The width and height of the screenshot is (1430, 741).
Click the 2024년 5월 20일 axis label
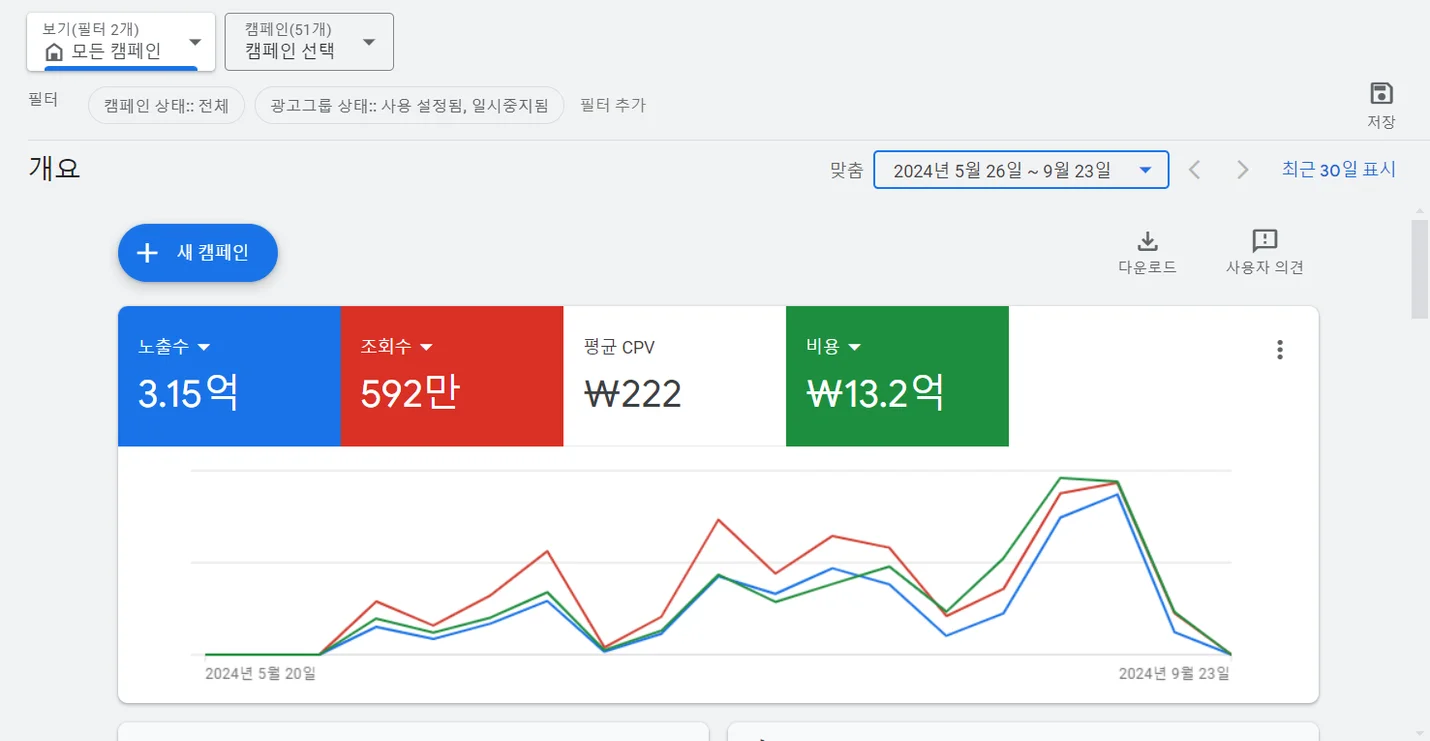point(260,674)
